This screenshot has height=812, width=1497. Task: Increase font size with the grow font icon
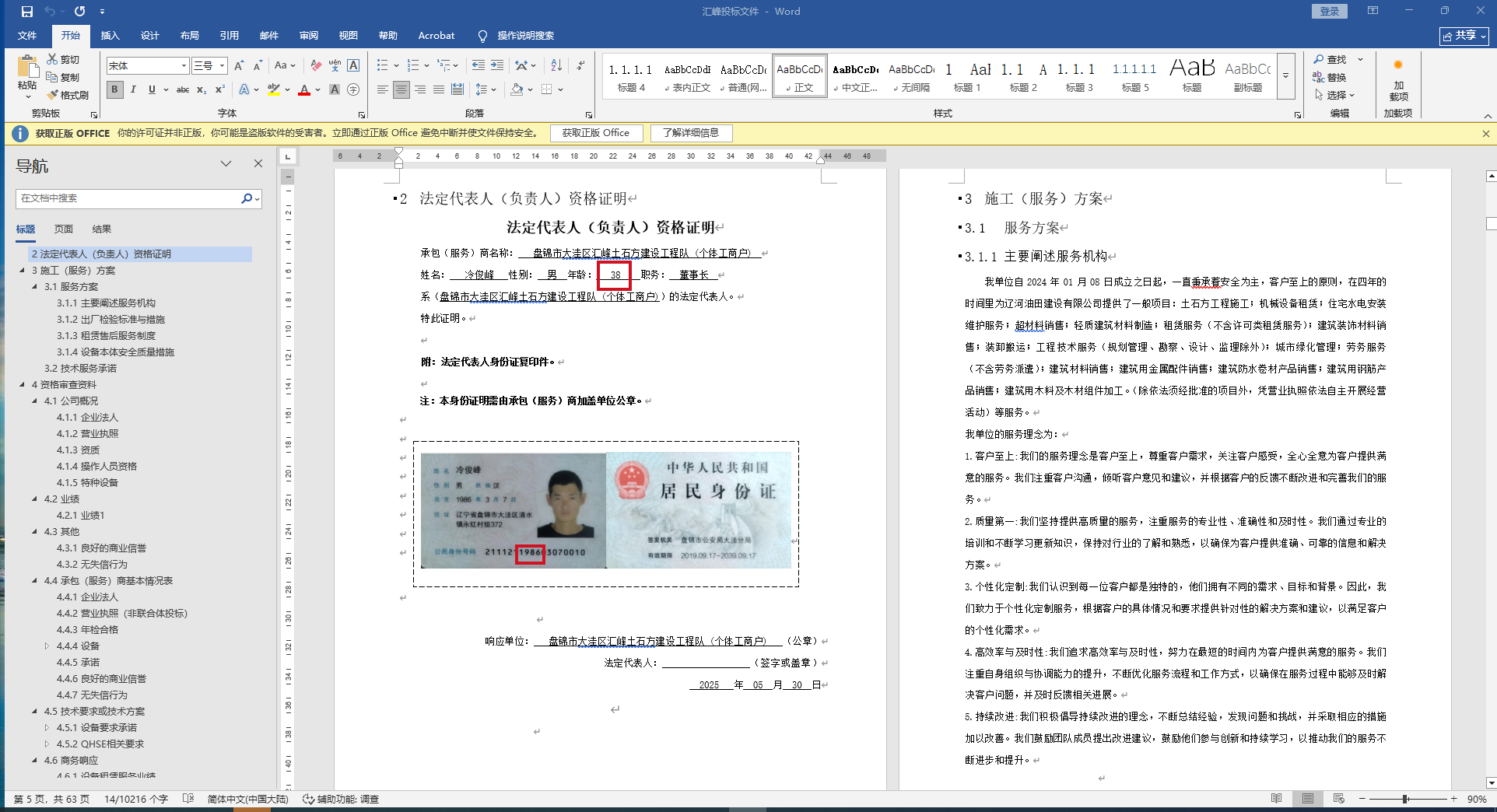pyautogui.click(x=239, y=66)
